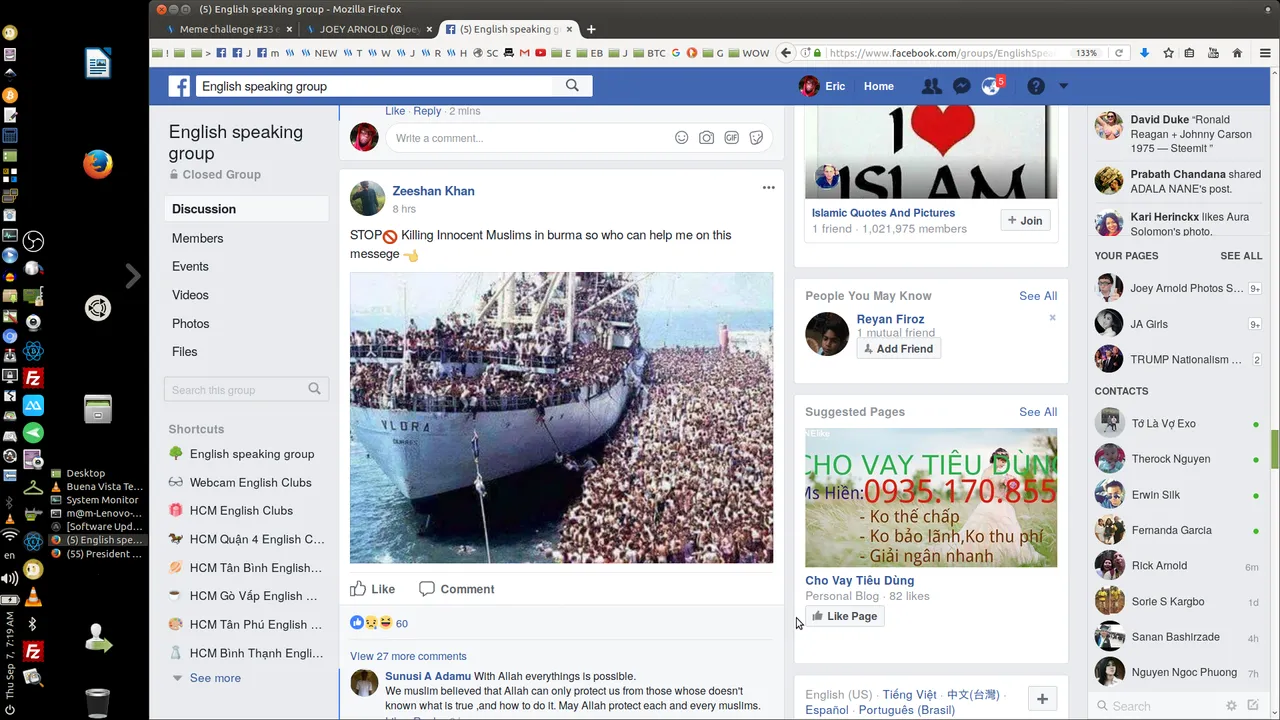Open the LibreOffice Writer document desktop icon
Screen dimensions: 1280x720
click(97, 64)
